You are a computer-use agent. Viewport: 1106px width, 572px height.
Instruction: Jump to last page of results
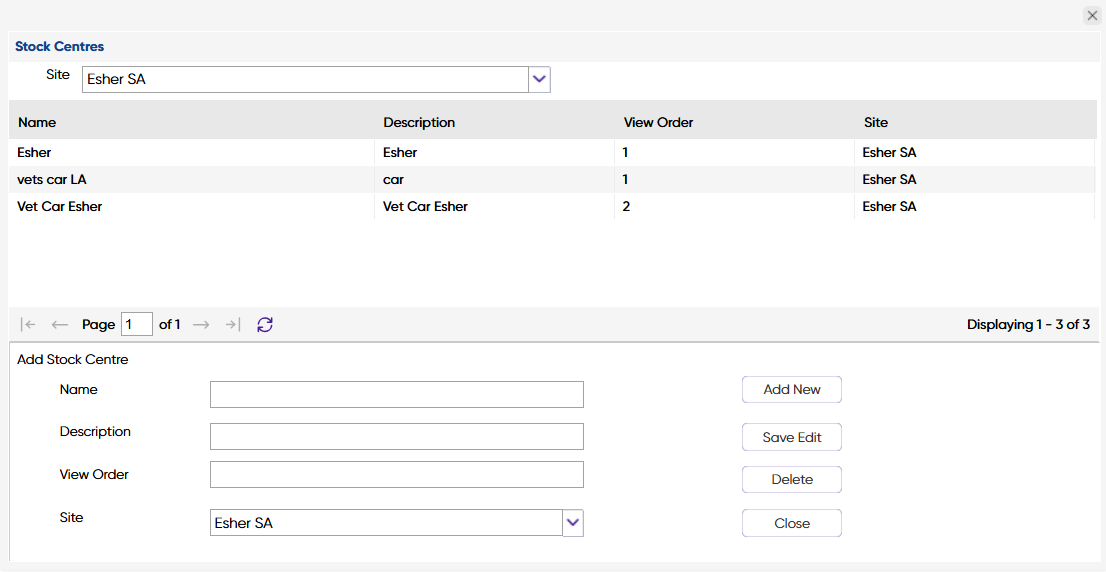(x=232, y=325)
